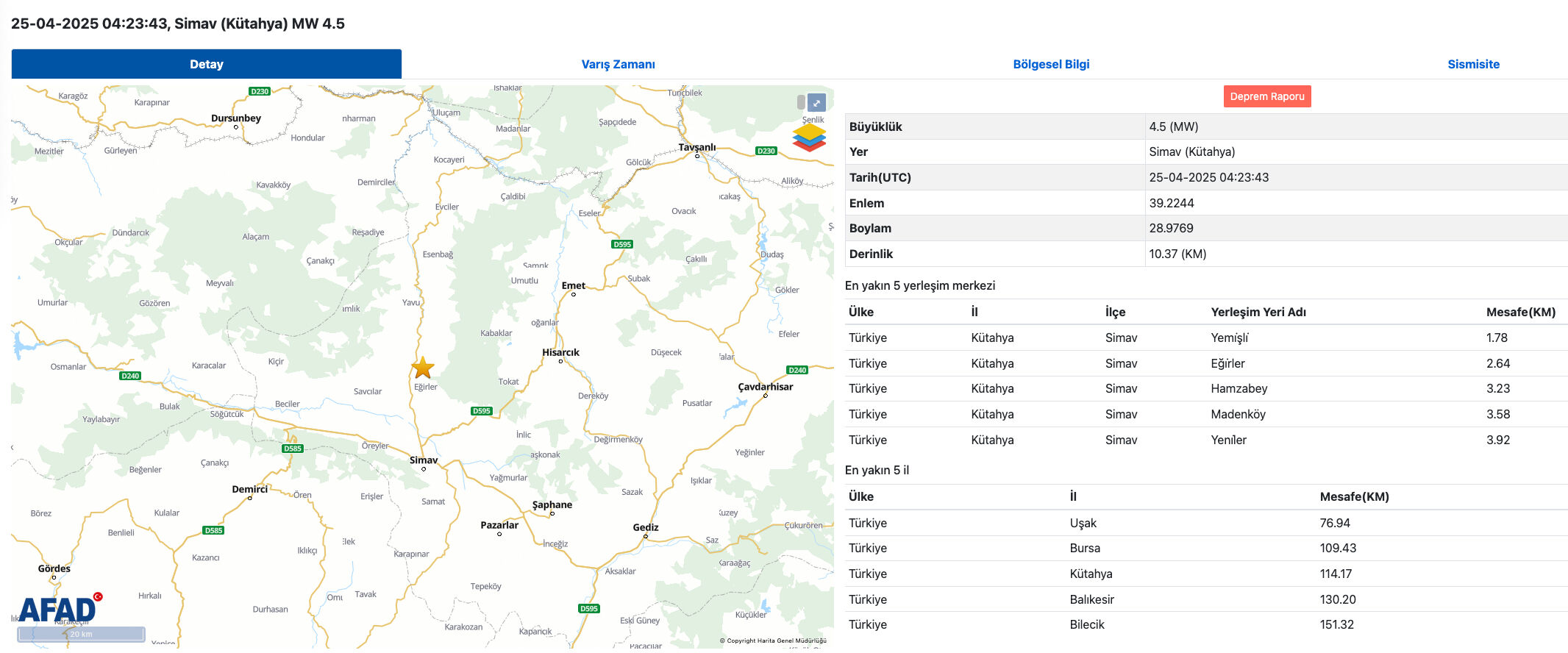Open the stacked map layers icon

(809, 138)
